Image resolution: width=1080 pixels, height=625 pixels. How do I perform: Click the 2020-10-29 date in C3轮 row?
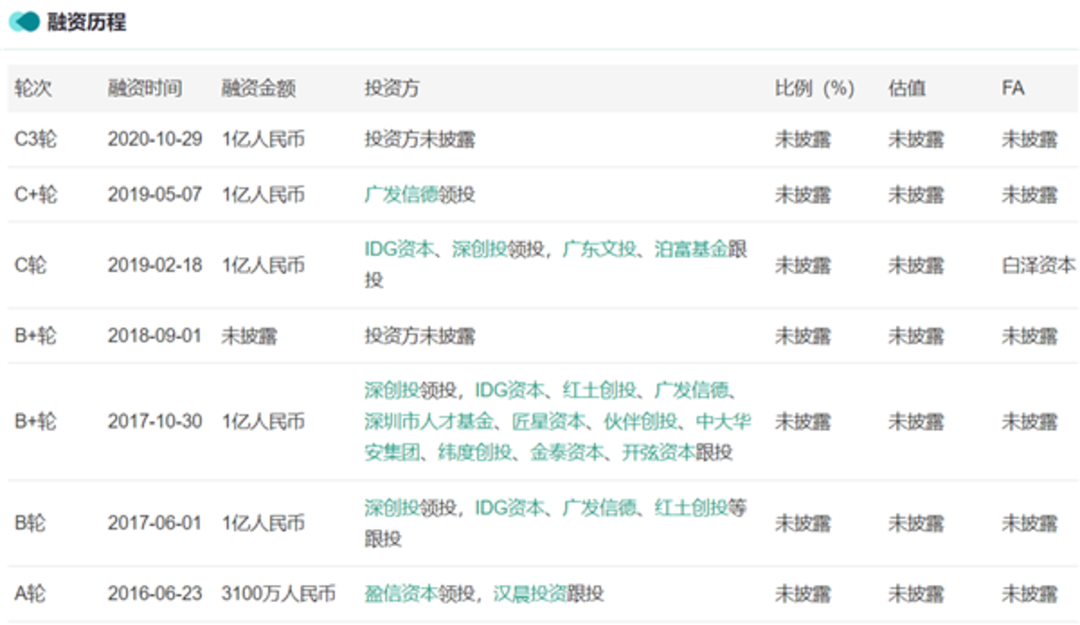[154, 140]
